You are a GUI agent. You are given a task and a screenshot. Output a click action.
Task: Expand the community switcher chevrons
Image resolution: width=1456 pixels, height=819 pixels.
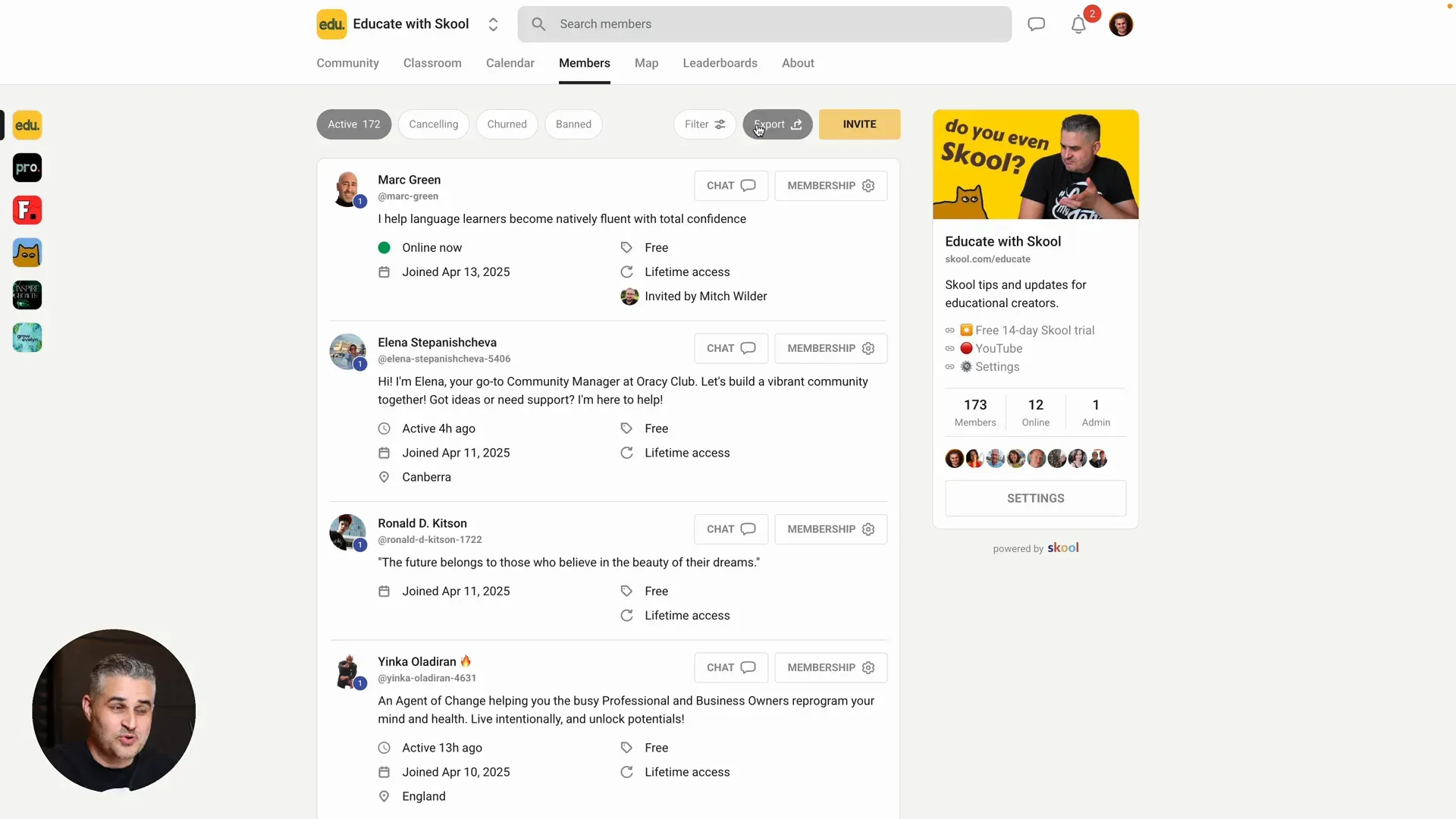click(493, 24)
